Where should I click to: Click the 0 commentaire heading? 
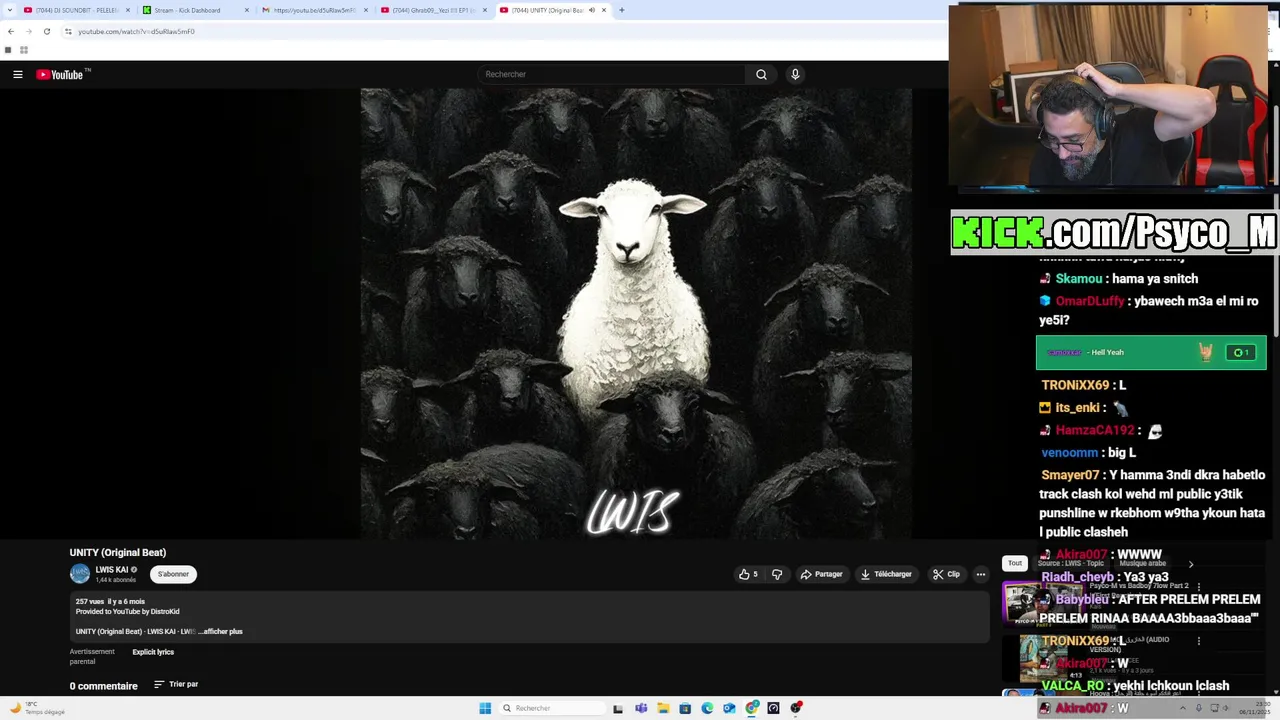pos(104,686)
